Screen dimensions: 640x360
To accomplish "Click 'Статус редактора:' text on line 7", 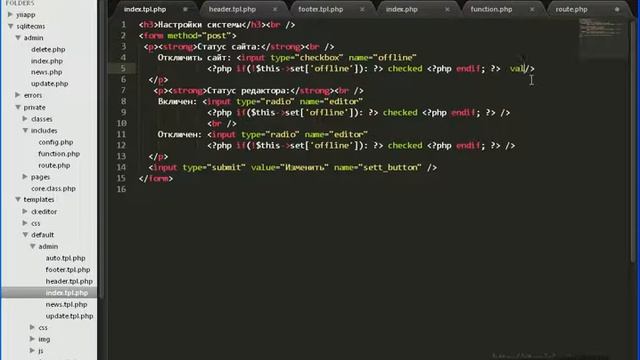I will (249, 91).
